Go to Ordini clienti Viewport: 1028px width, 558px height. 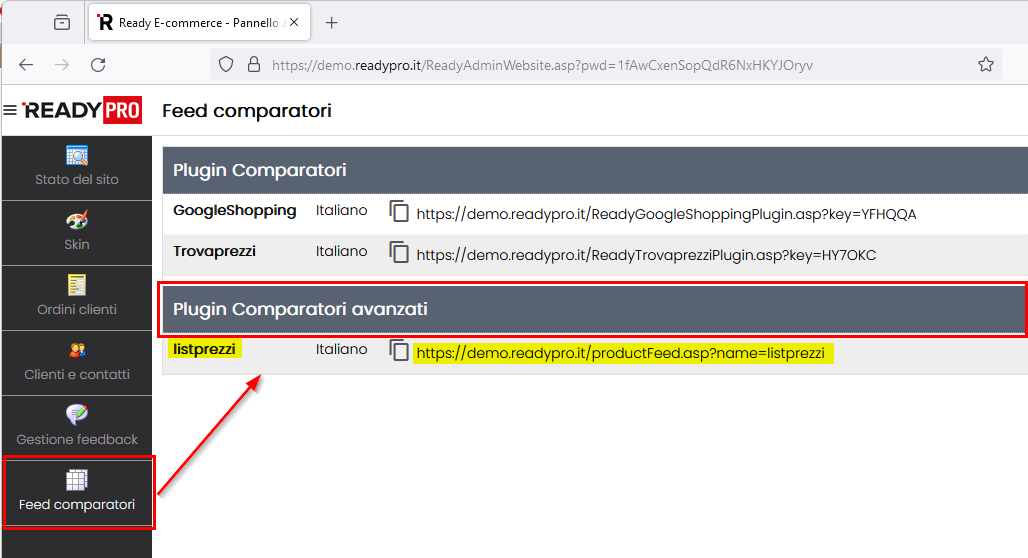(77, 298)
